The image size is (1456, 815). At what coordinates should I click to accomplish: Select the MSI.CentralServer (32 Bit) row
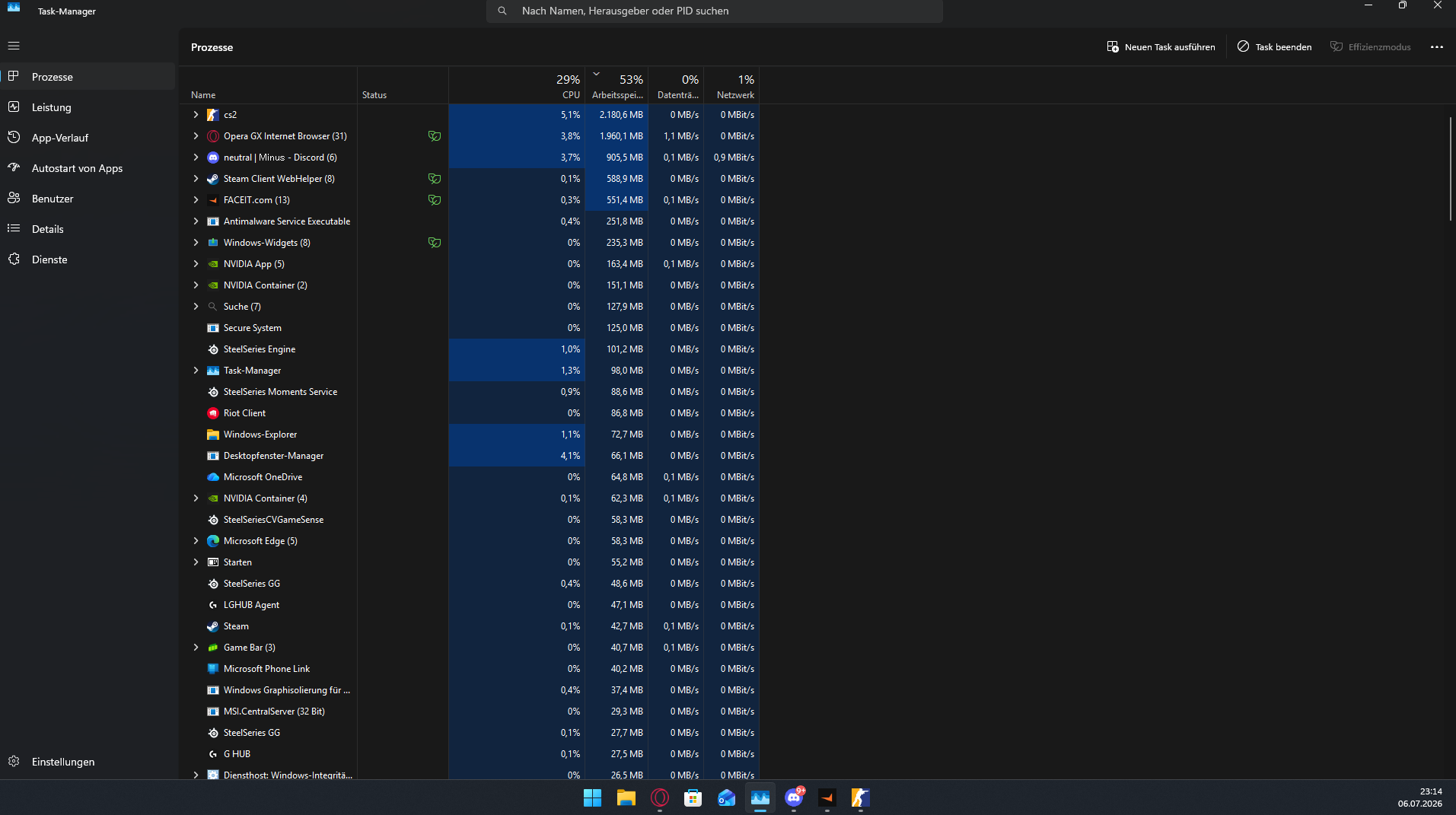470,712
